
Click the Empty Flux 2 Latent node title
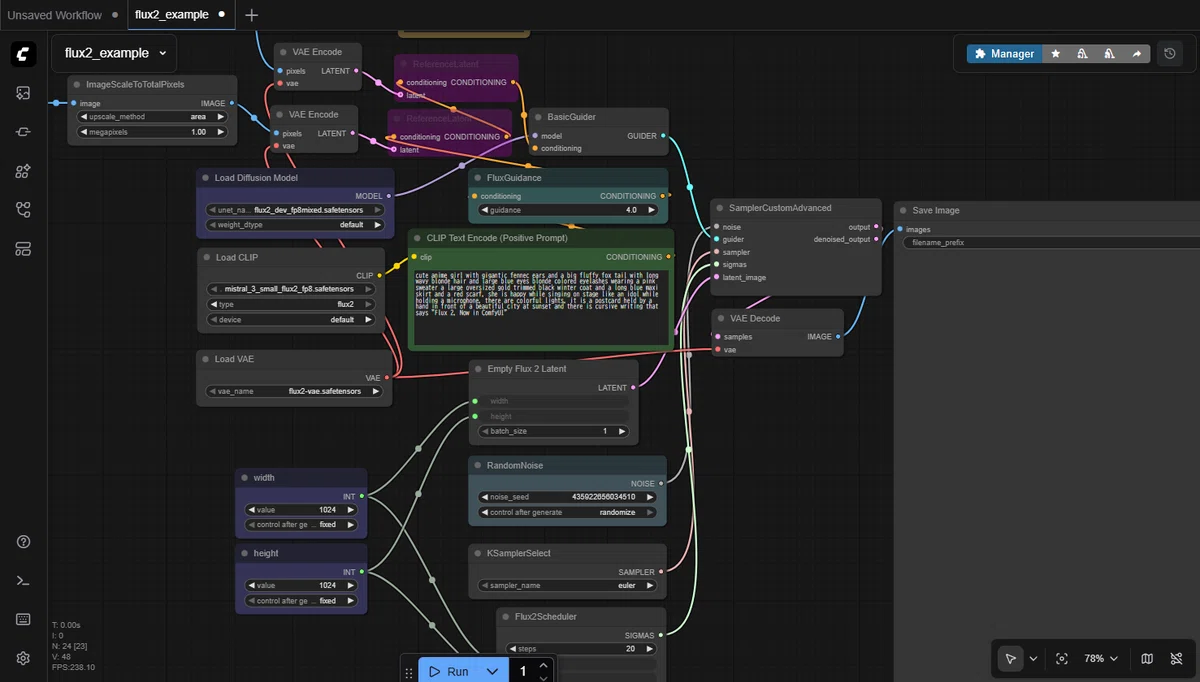527,369
